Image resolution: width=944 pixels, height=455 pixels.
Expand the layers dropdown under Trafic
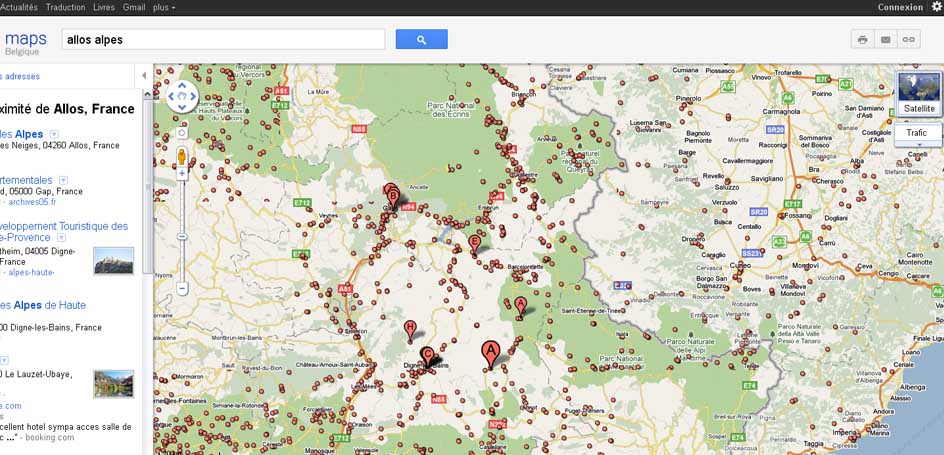918,144
